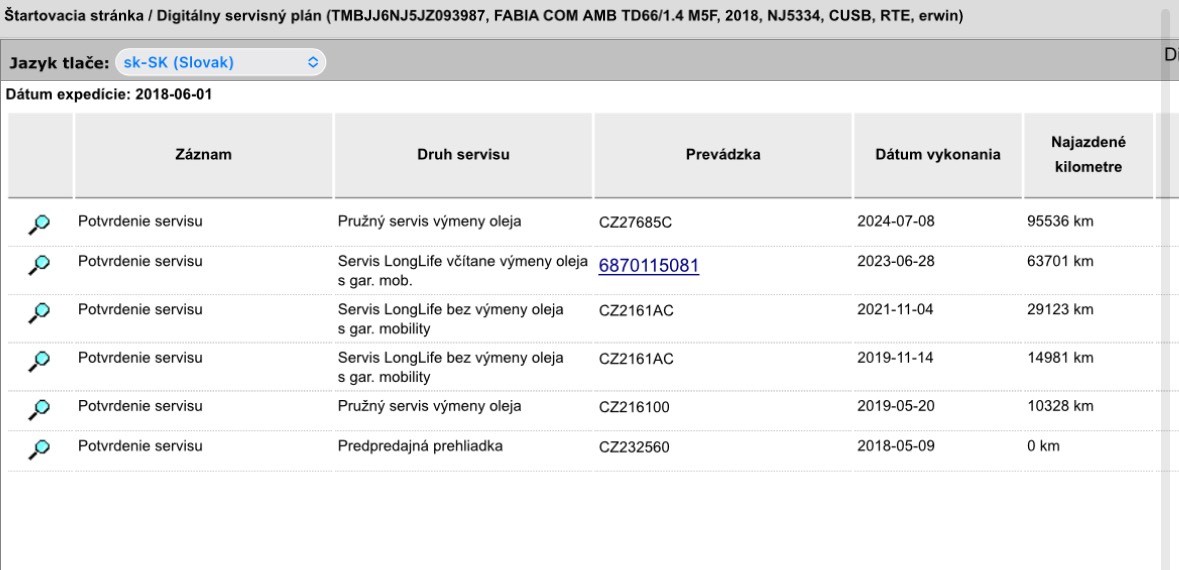Click workshop code CZ27685C
The image size is (1179, 570).
click(x=635, y=223)
